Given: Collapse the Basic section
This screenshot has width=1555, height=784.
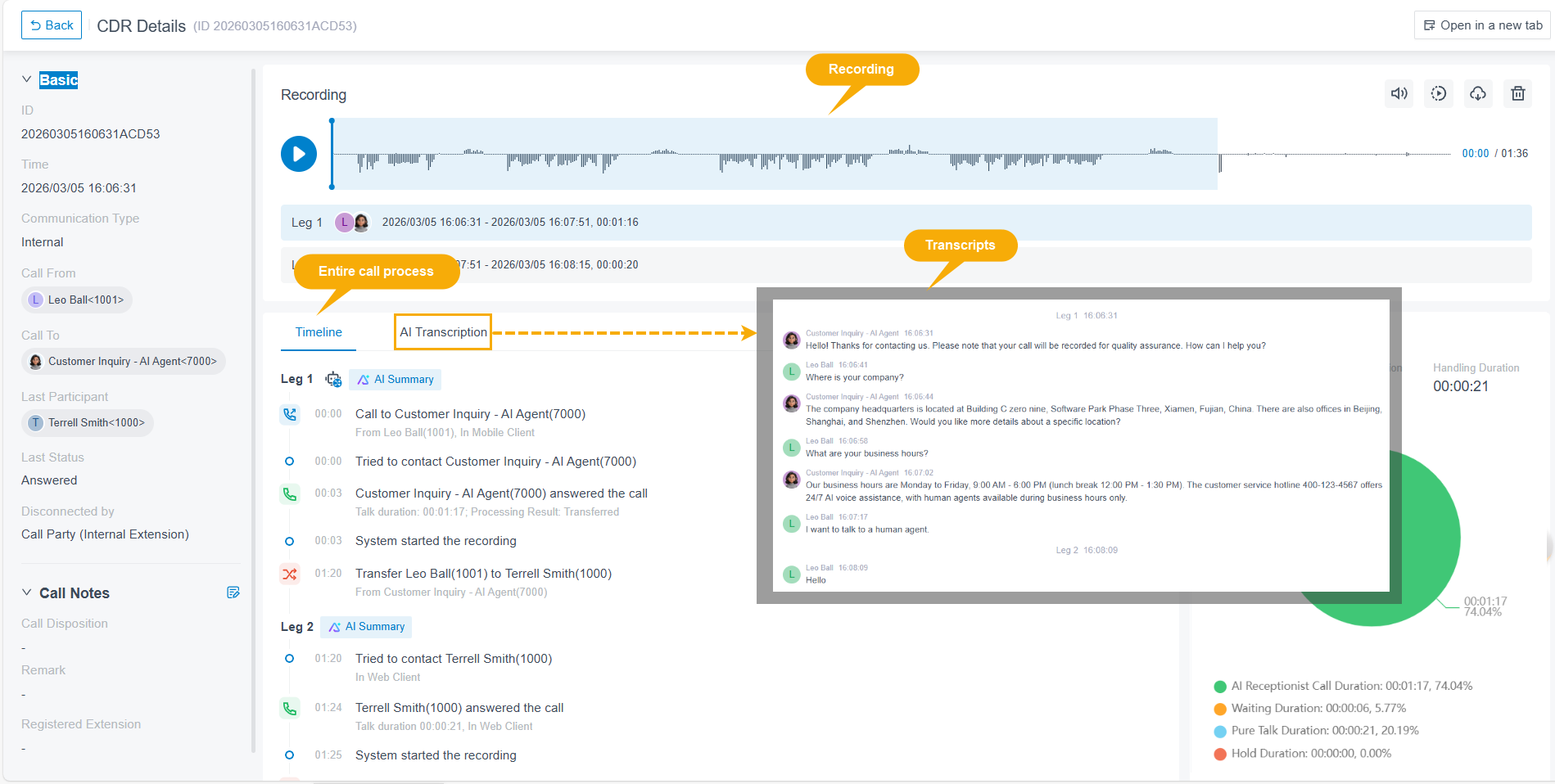Looking at the screenshot, I should pos(27,79).
